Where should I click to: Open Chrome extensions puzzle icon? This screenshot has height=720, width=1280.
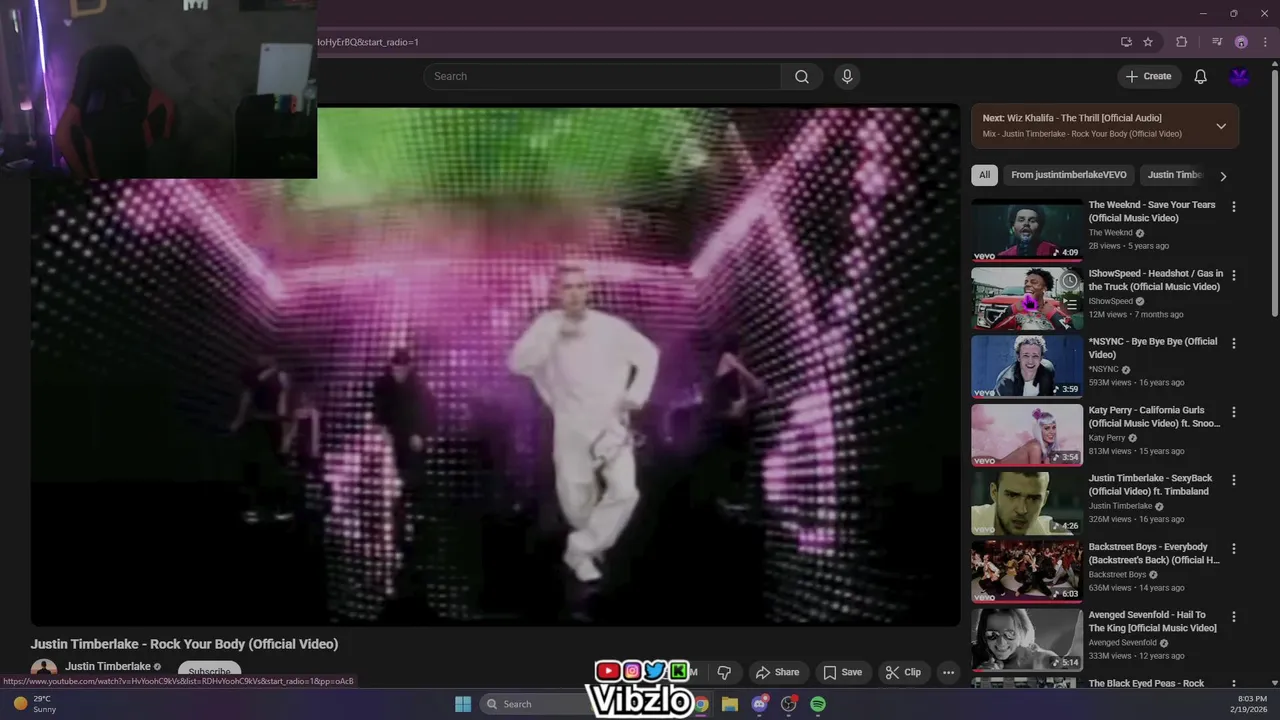click(1181, 42)
